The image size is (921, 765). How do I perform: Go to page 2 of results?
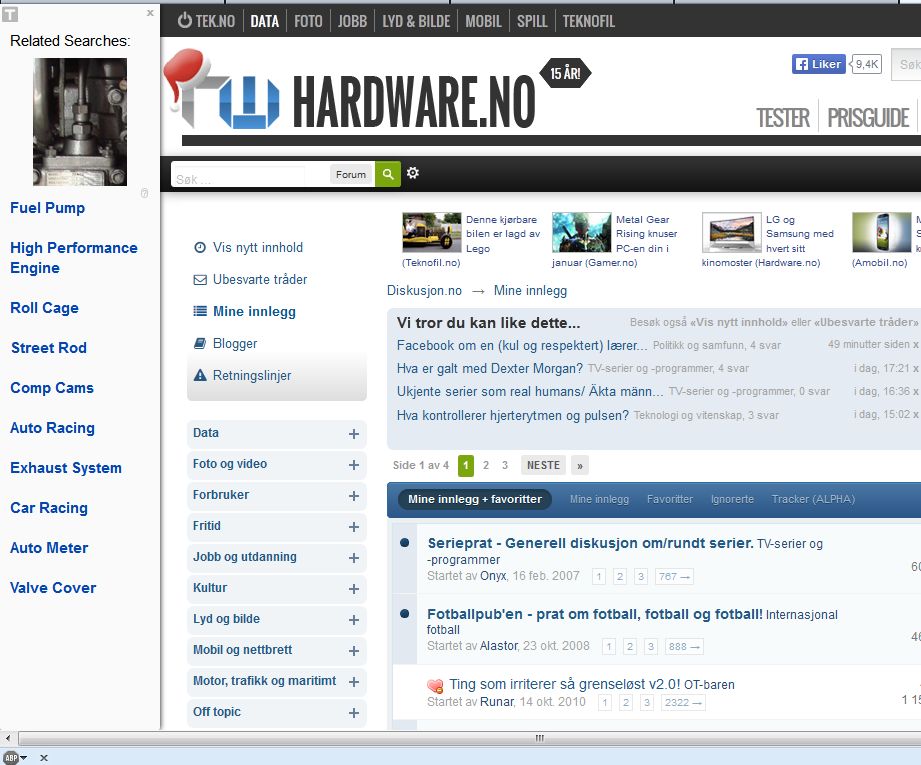point(486,465)
